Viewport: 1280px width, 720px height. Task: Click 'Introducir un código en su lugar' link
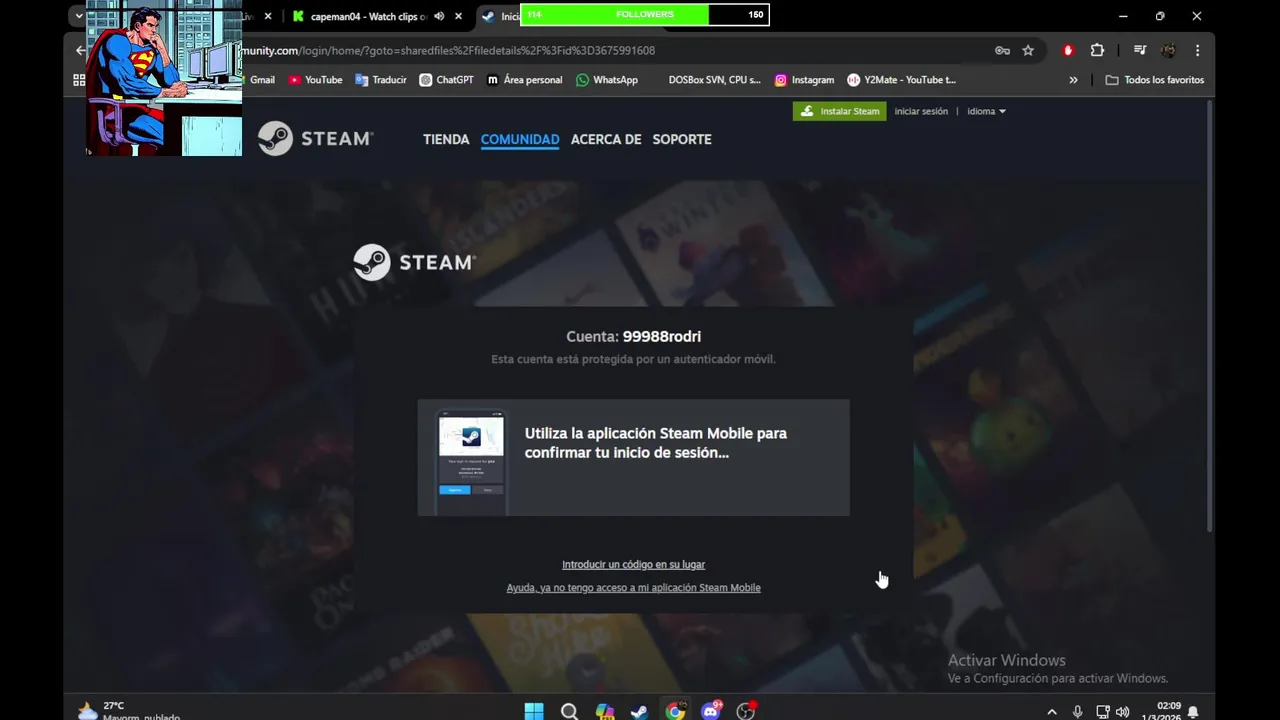tap(633, 565)
